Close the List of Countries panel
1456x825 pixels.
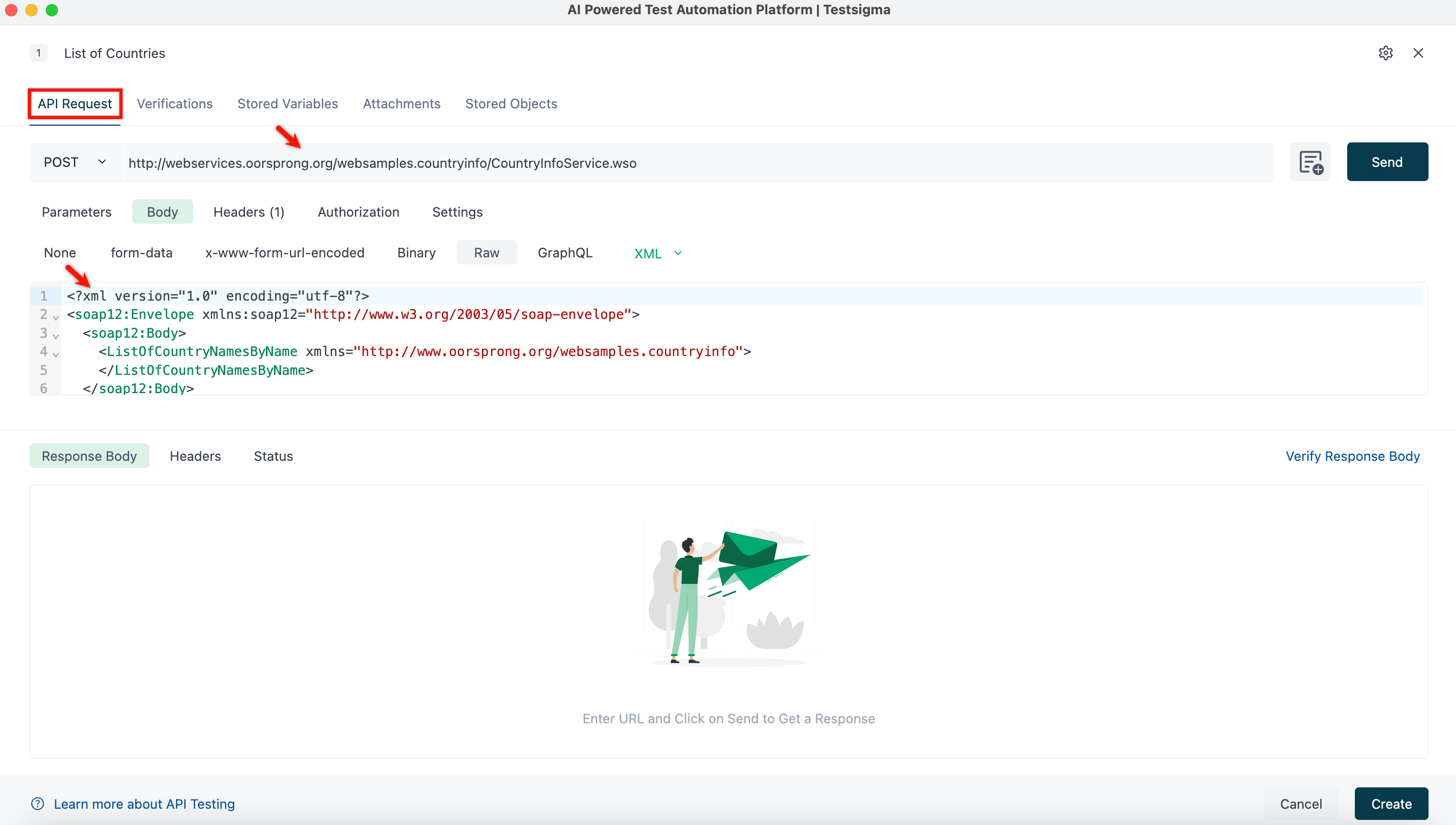point(1418,53)
